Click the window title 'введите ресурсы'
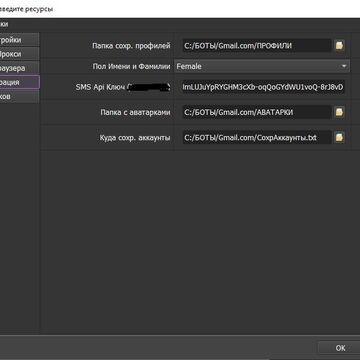The image size is (360, 360). (26, 9)
